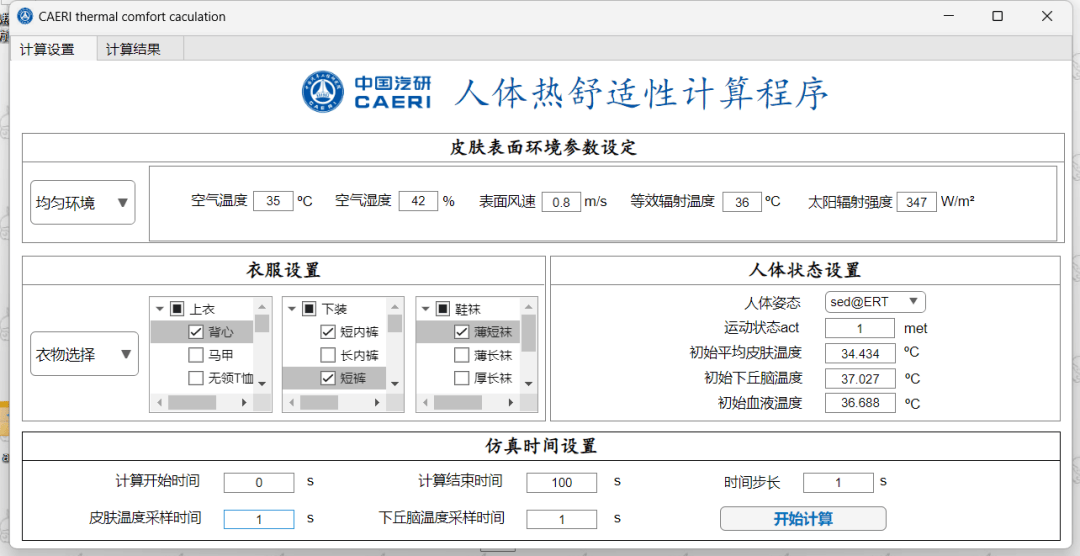Viewport: 1080px width, 556px height.
Task: Click the 开始计算 button
Action: tap(803, 519)
